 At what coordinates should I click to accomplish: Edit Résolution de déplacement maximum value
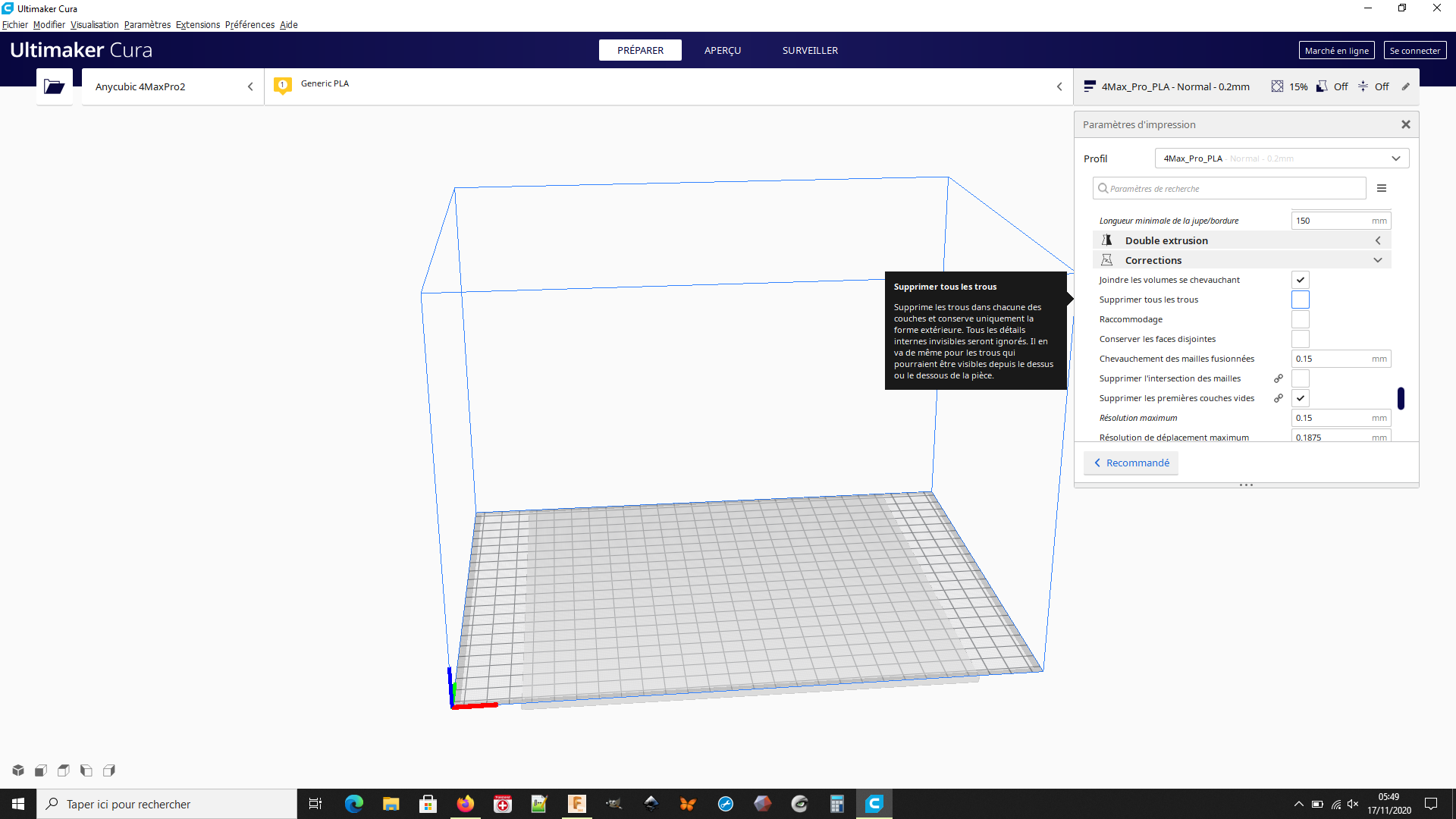pyautogui.click(x=1341, y=437)
